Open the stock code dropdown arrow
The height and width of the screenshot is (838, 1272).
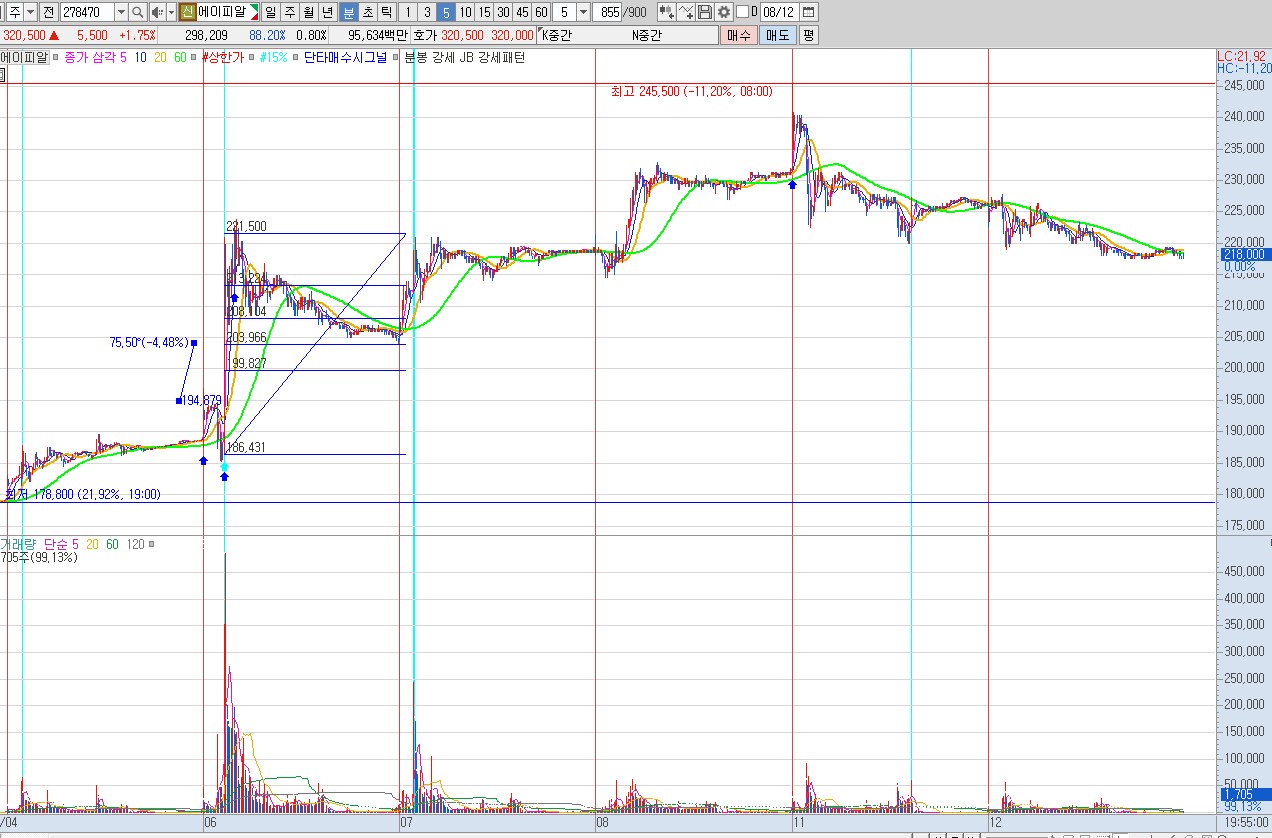click(121, 12)
